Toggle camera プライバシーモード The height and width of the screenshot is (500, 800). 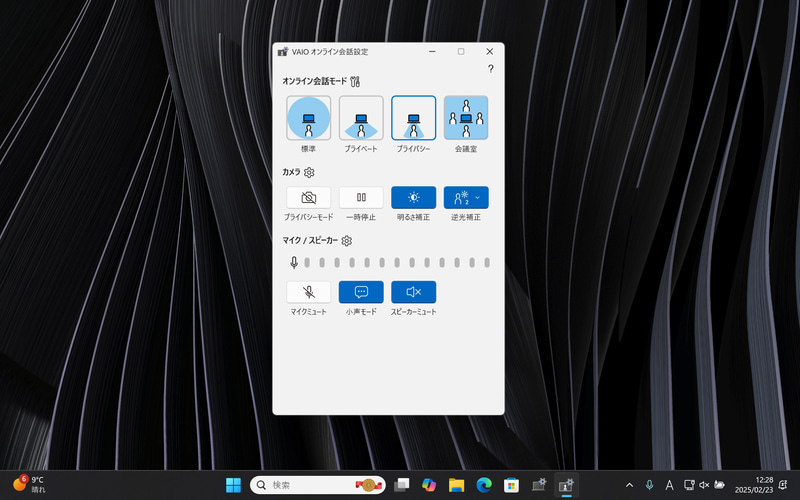308,197
